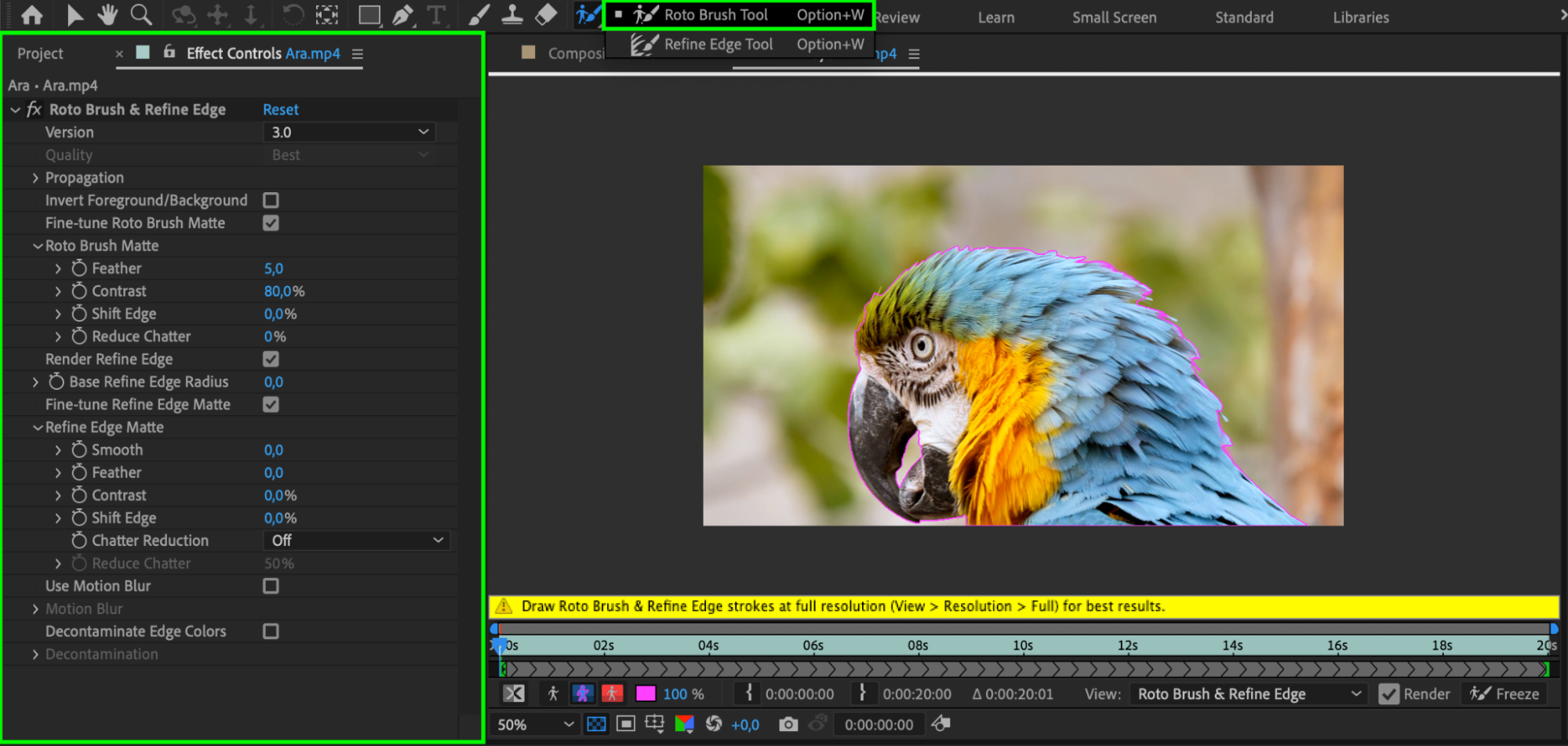Select the Hand tool in toolbar
This screenshot has width=1568, height=746.
click(107, 15)
